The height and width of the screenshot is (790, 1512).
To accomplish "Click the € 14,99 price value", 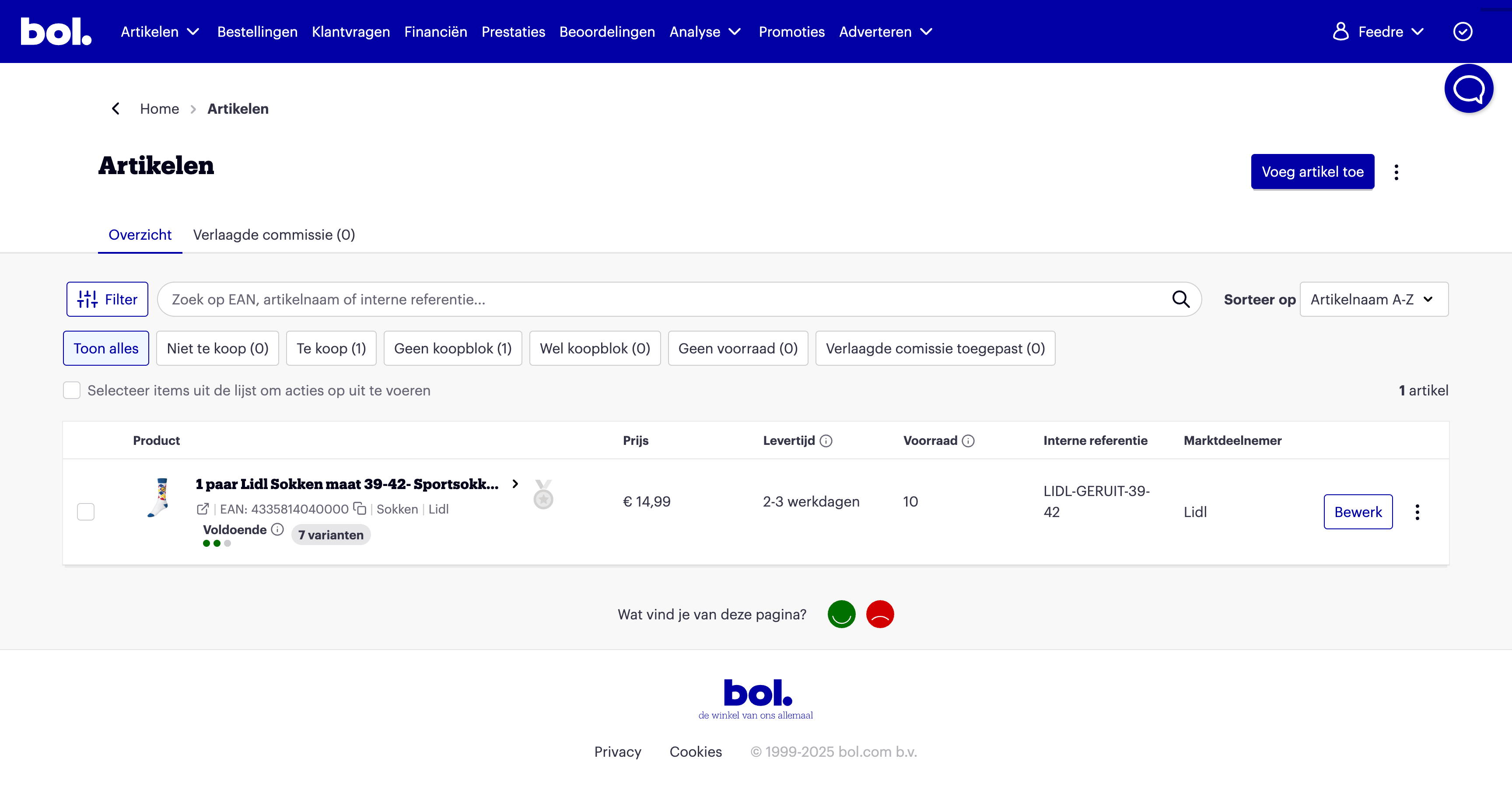I will pyautogui.click(x=646, y=501).
